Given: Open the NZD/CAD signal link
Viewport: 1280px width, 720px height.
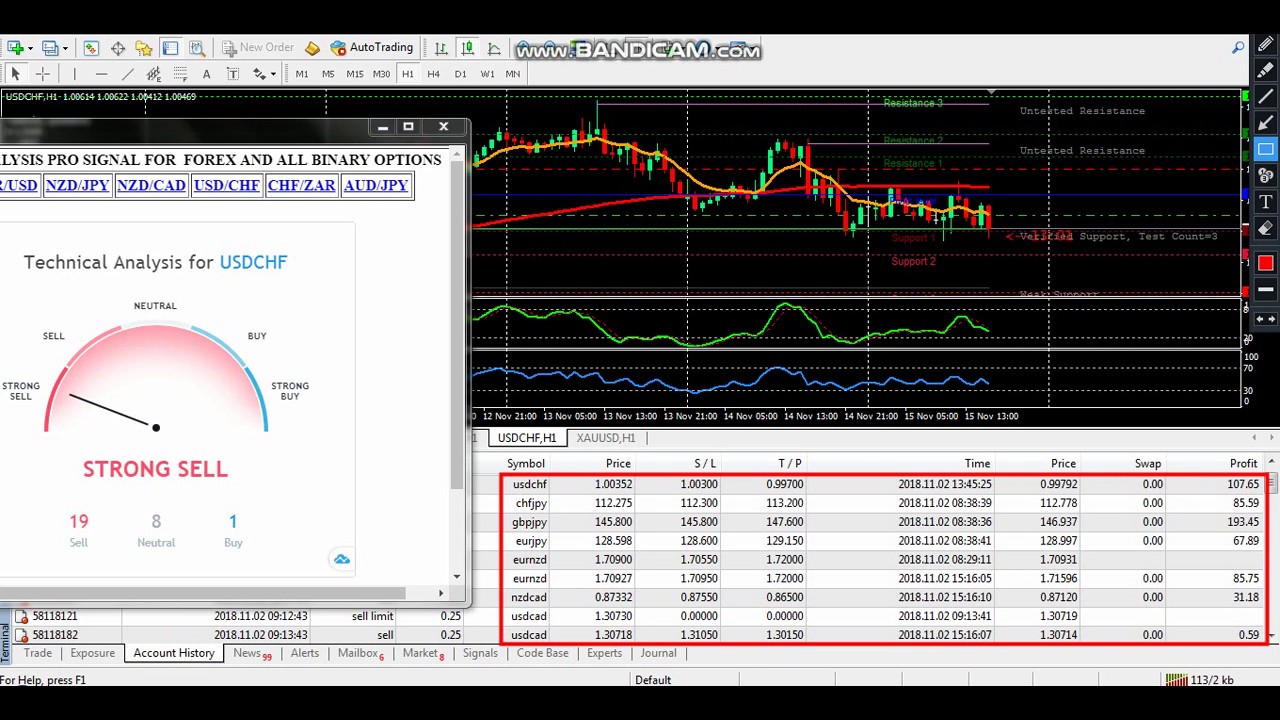Looking at the screenshot, I should coord(151,185).
